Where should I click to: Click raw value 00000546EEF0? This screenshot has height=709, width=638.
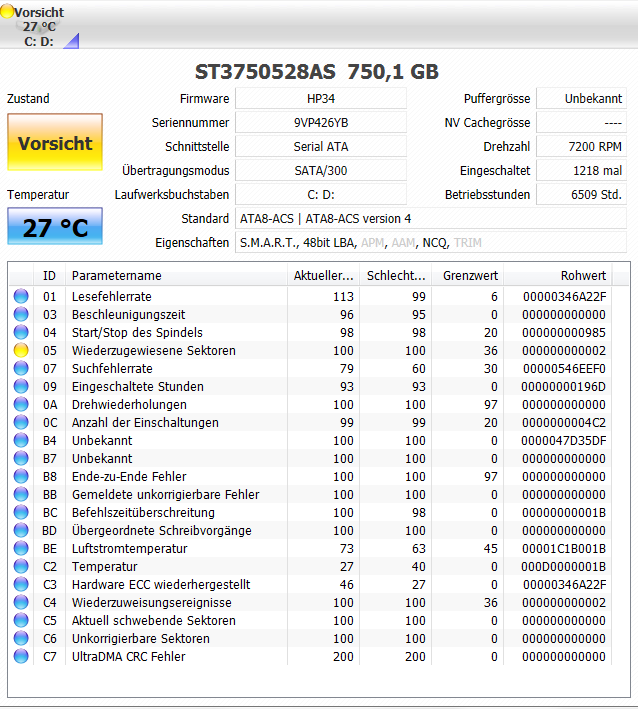564,369
